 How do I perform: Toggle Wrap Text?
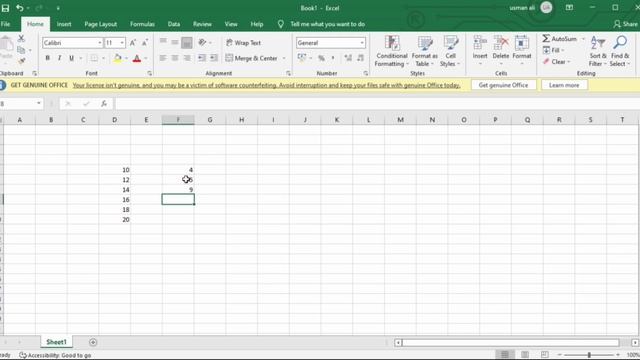243,42
